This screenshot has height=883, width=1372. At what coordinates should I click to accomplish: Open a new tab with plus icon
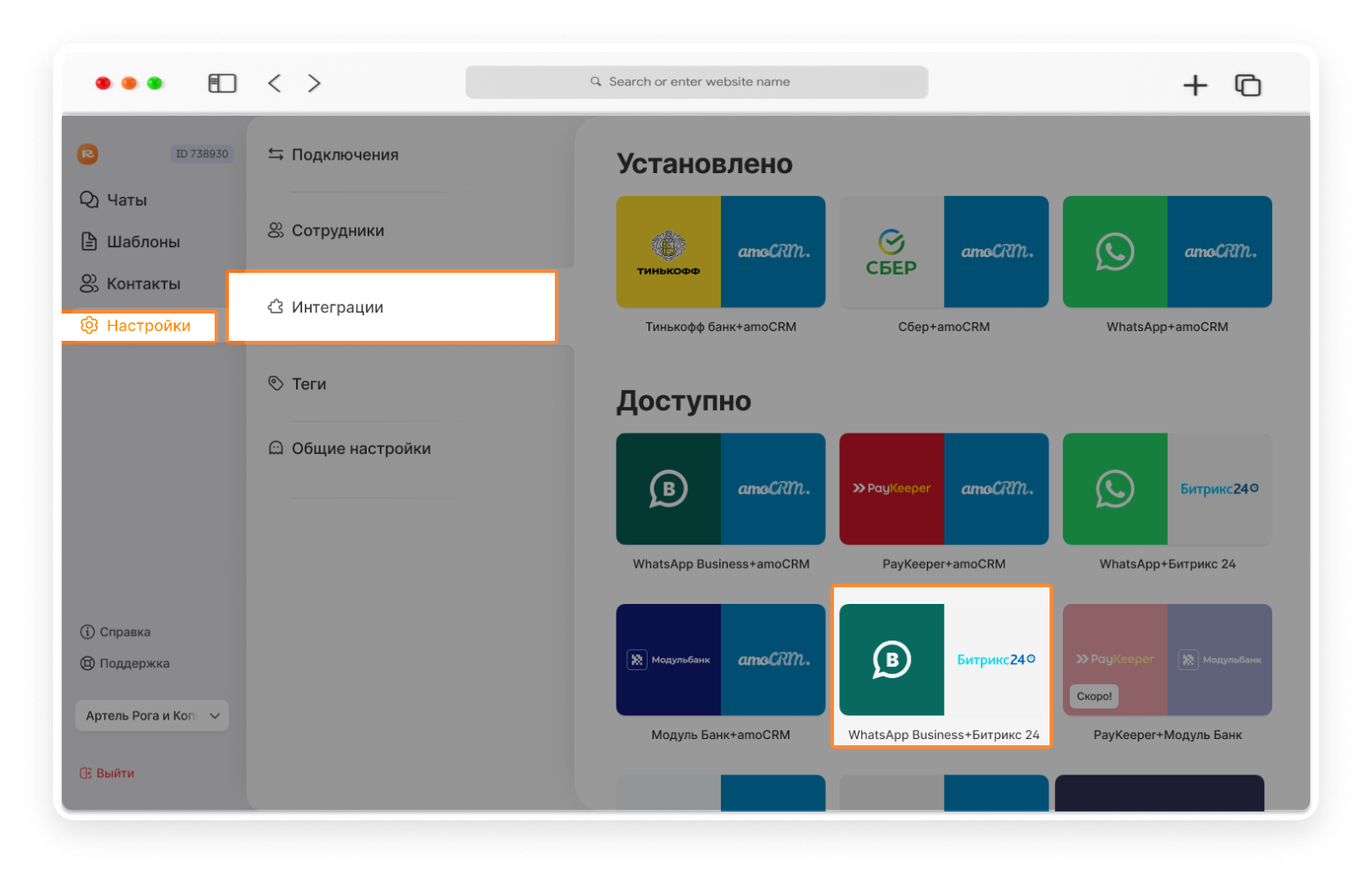(1195, 85)
